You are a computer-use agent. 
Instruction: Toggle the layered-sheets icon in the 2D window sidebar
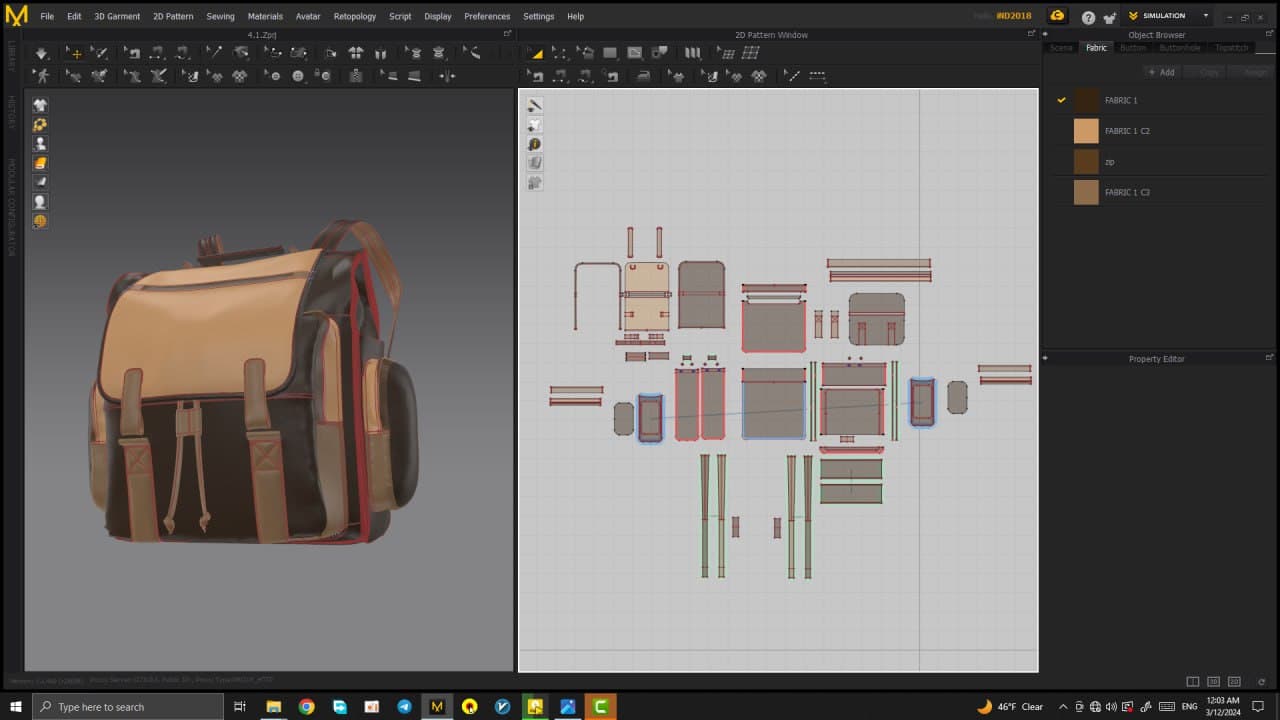(x=535, y=163)
